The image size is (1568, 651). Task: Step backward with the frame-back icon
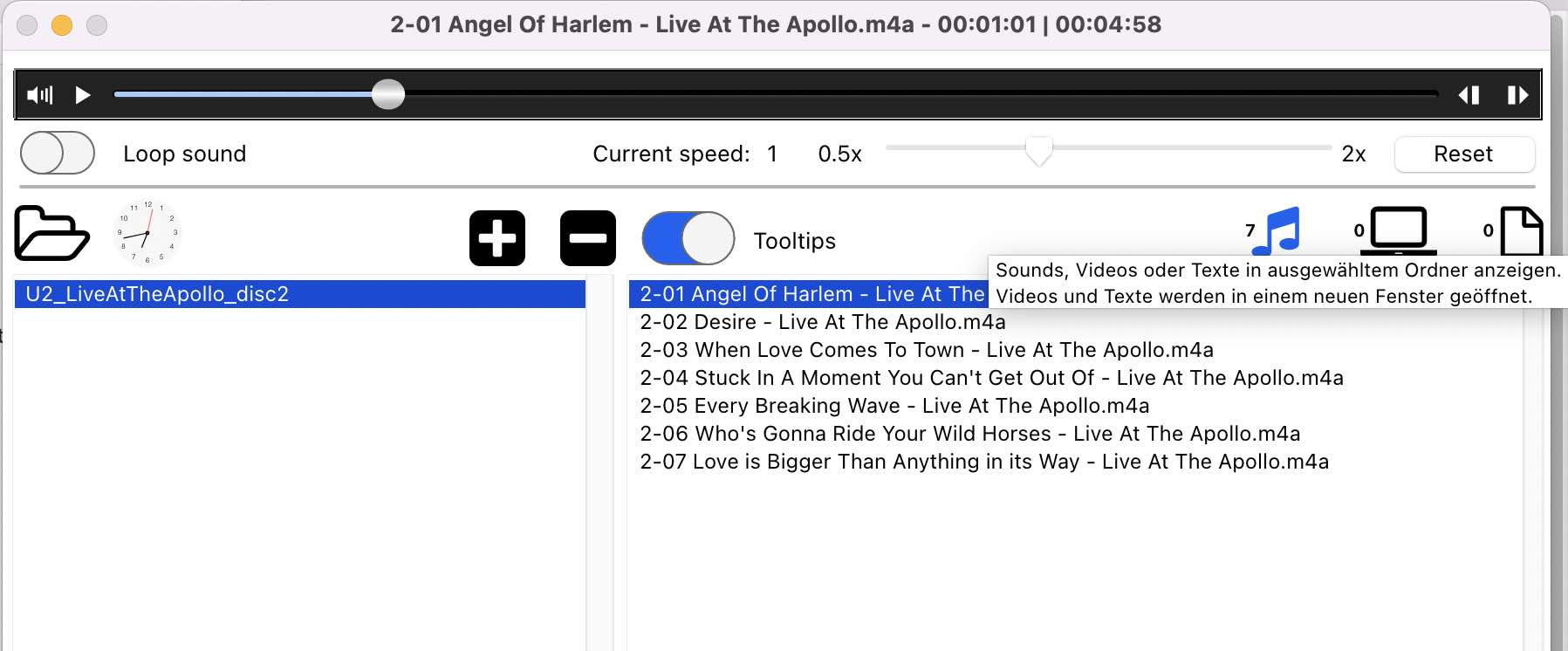tap(1469, 95)
